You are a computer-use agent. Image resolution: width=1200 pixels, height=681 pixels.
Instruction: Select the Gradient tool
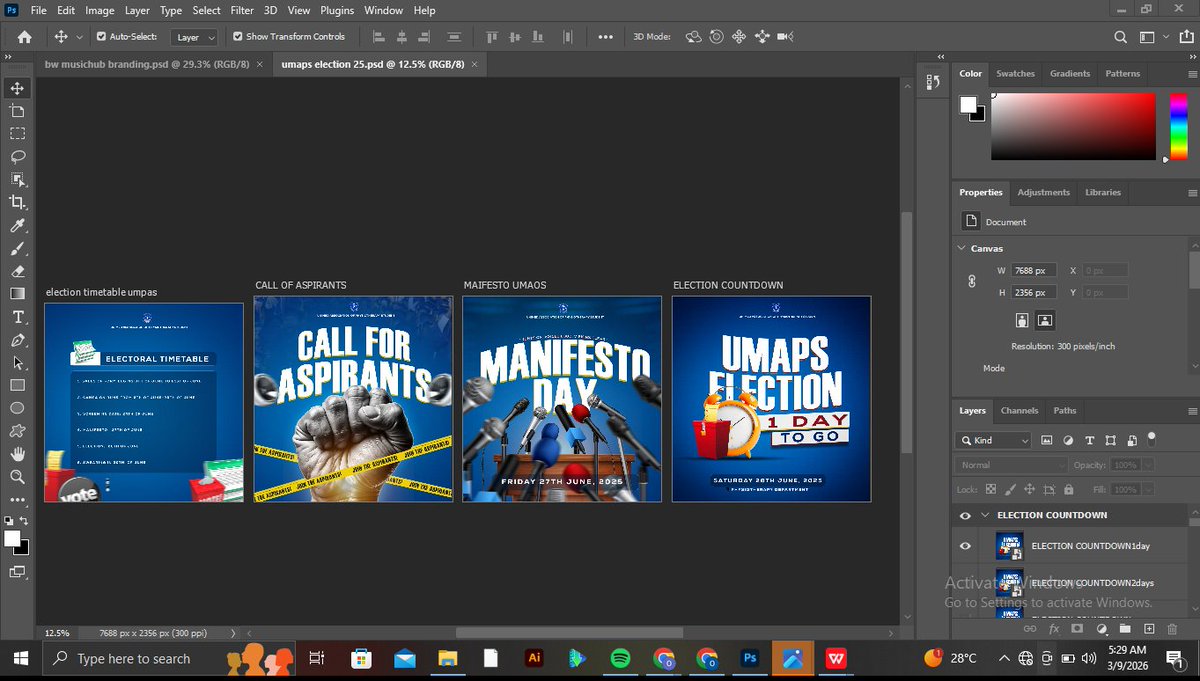(17, 294)
